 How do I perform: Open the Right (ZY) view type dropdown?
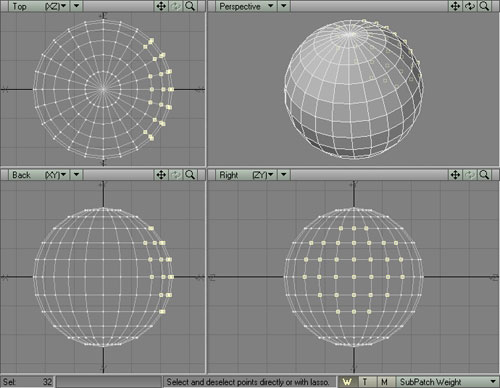(x=246, y=175)
